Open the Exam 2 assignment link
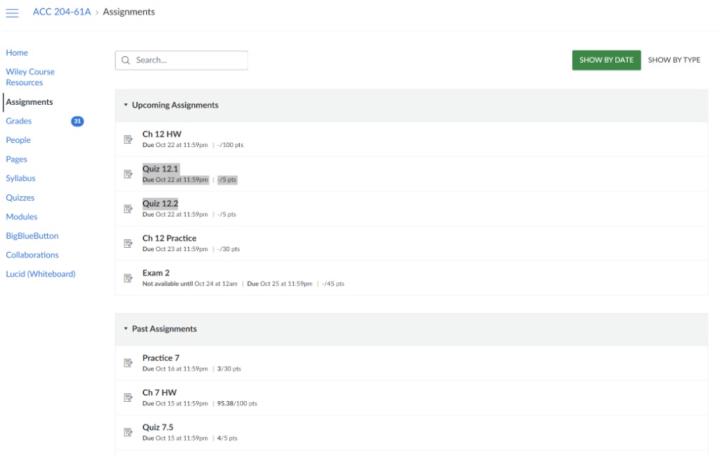The image size is (720, 456). (155, 273)
